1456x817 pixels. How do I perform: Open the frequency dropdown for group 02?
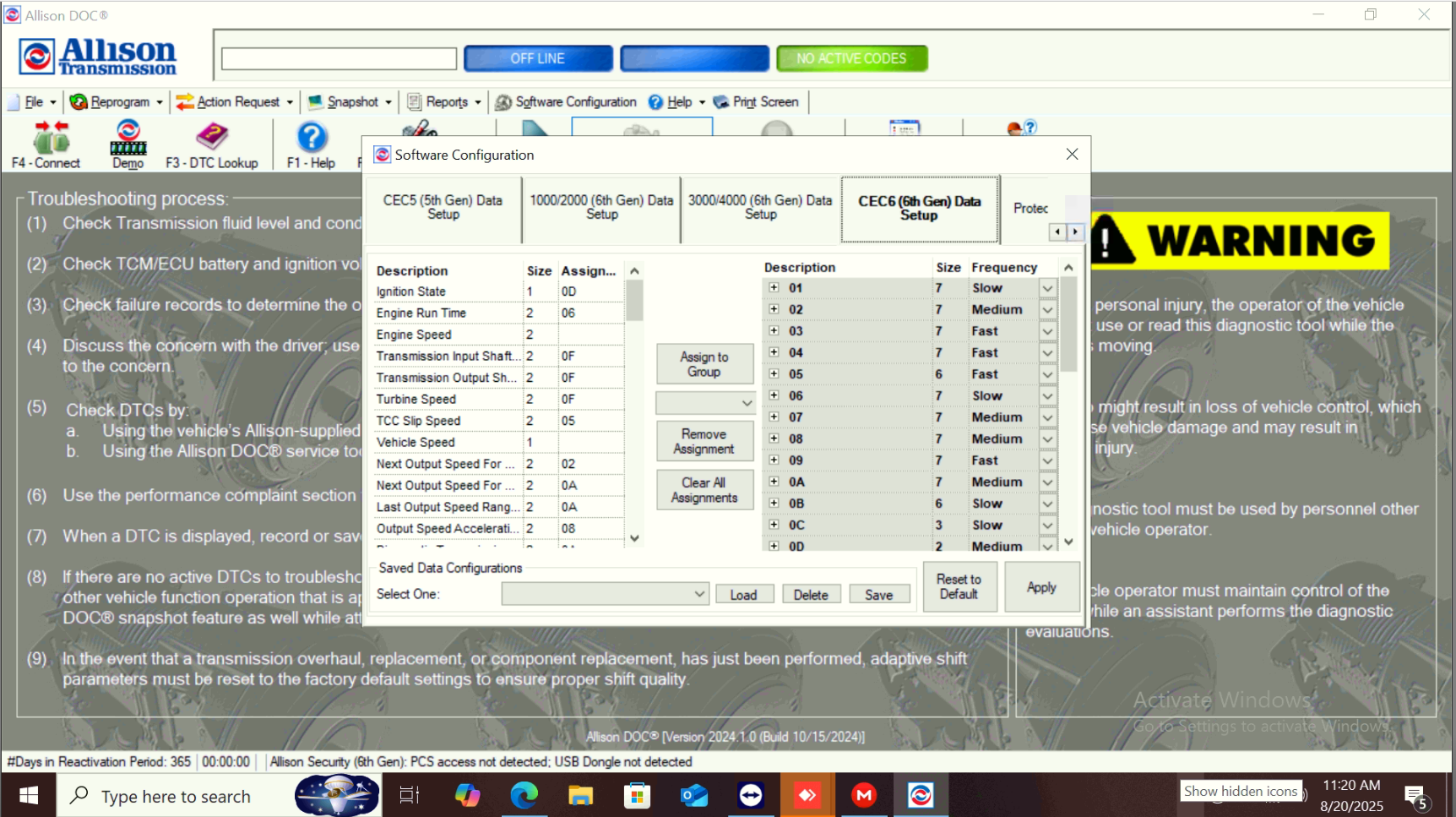[1047, 310]
